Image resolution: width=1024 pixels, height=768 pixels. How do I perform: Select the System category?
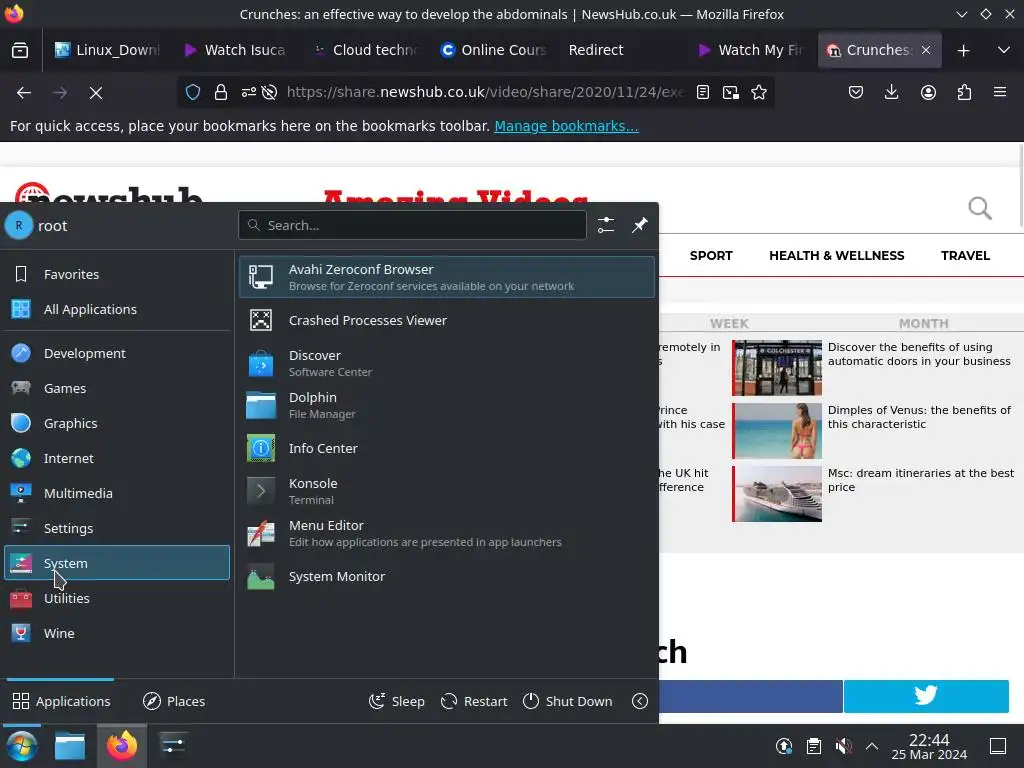[x=117, y=563]
